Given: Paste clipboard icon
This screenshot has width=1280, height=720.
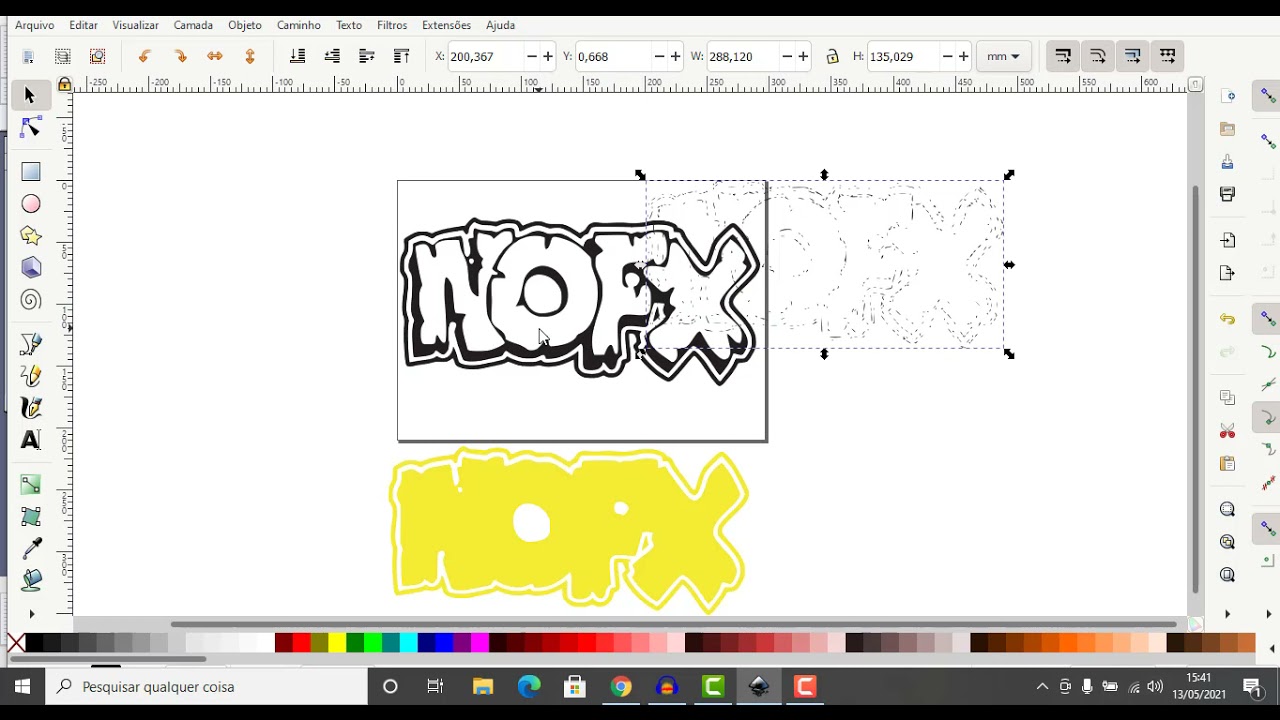Looking at the screenshot, I should [x=1228, y=463].
